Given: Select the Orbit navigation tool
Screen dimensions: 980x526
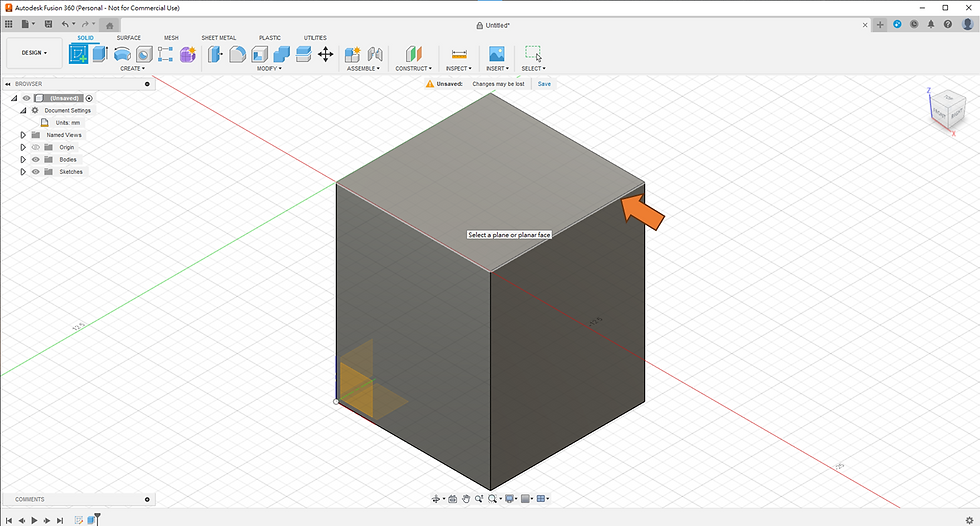Looking at the screenshot, I should pyautogui.click(x=436, y=499).
